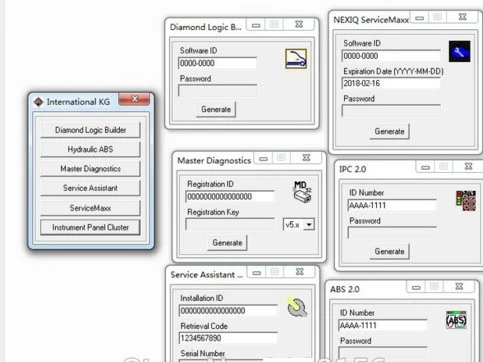Image resolution: width=483 pixels, height=362 pixels.
Task: Click the ABS 2.0 logo icon
Action: click(456, 320)
